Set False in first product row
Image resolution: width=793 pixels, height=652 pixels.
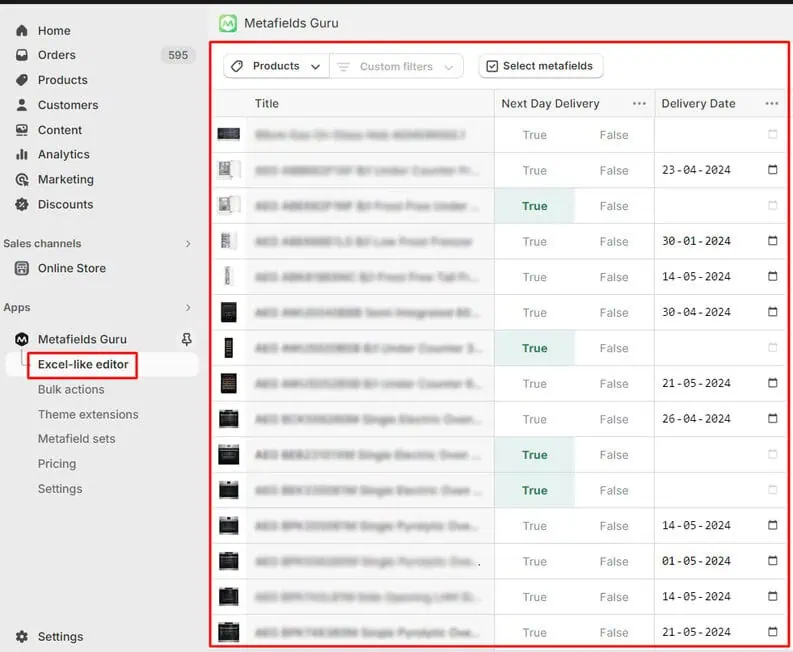pyautogui.click(x=614, y=135)
